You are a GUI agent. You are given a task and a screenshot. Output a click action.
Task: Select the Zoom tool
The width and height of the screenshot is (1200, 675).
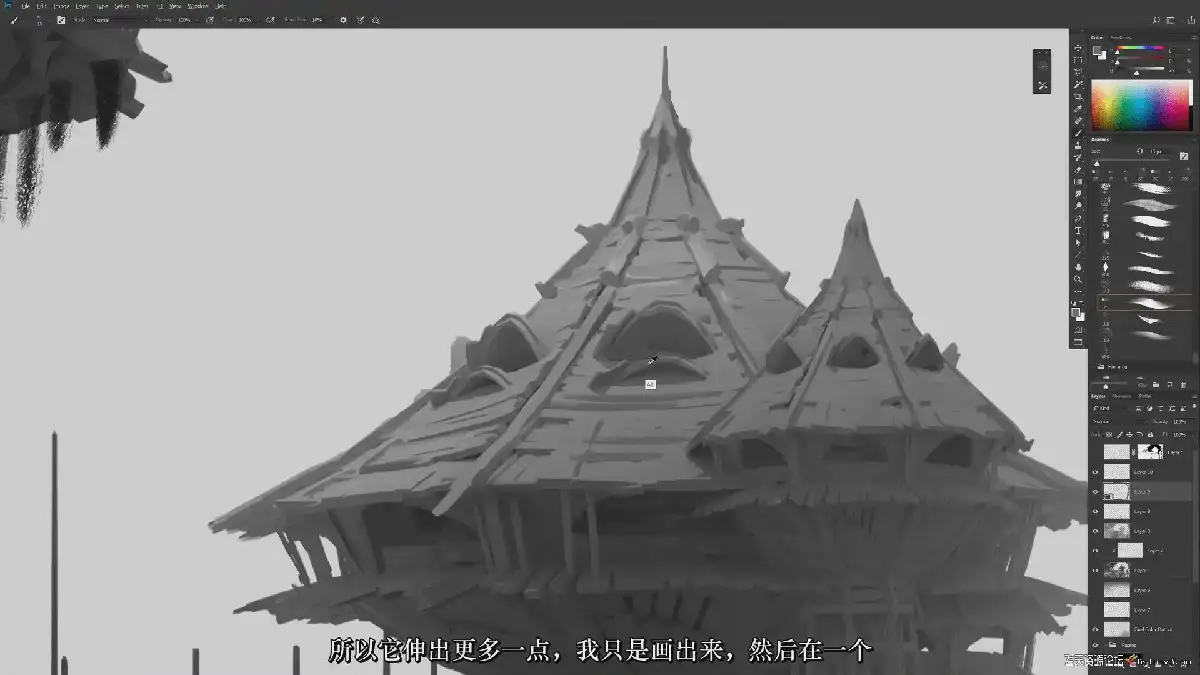(1078, 279)
